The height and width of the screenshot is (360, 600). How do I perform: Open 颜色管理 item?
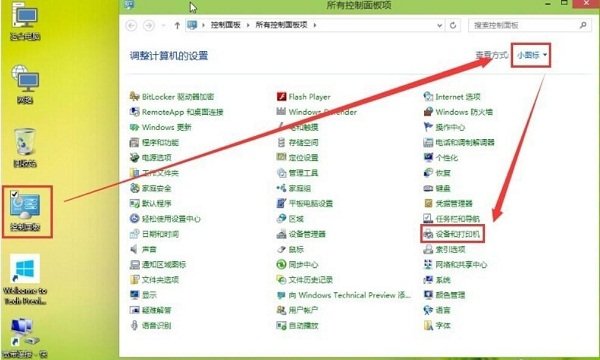coord(444,295)
